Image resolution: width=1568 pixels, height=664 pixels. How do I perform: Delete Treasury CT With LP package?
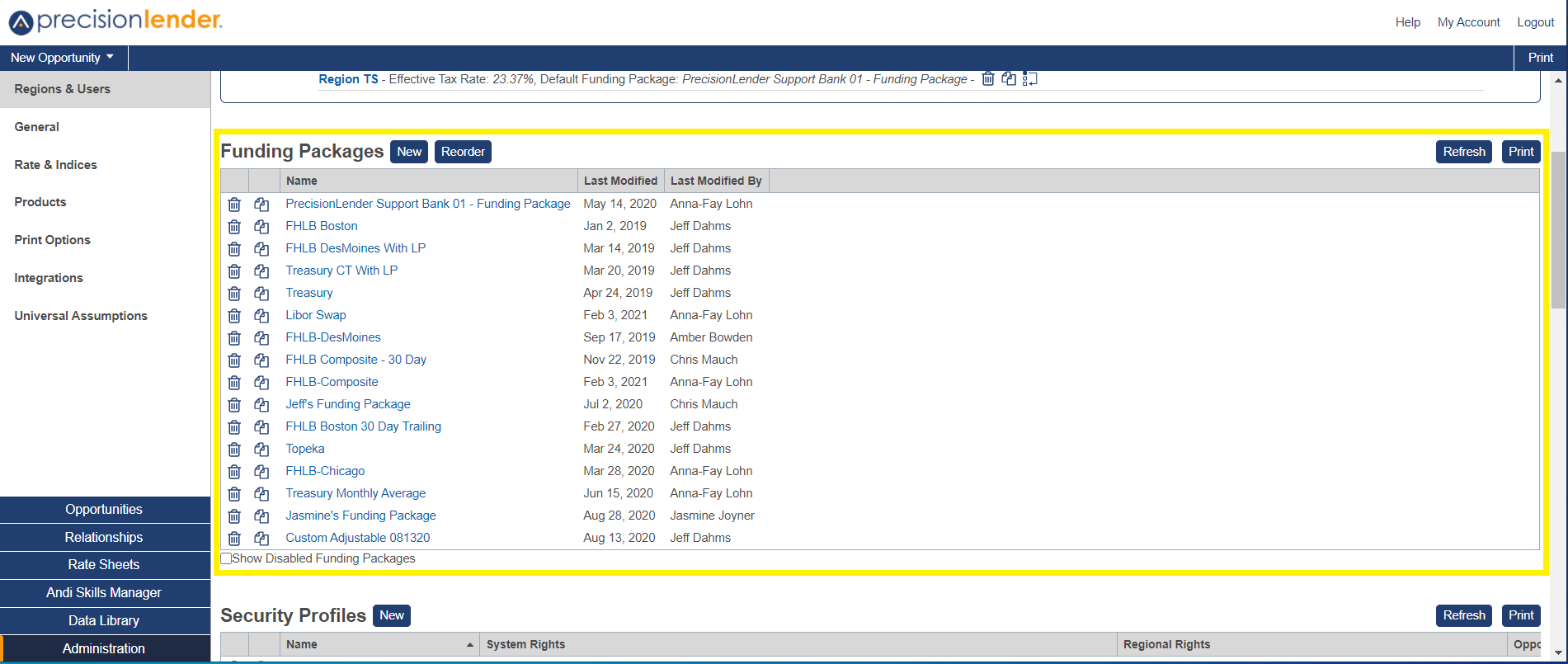coord(234,271)
